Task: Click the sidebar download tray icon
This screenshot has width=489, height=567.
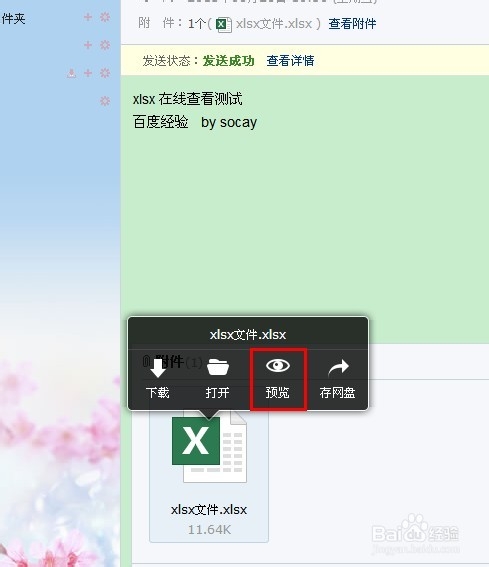Action: click(72, 73)
